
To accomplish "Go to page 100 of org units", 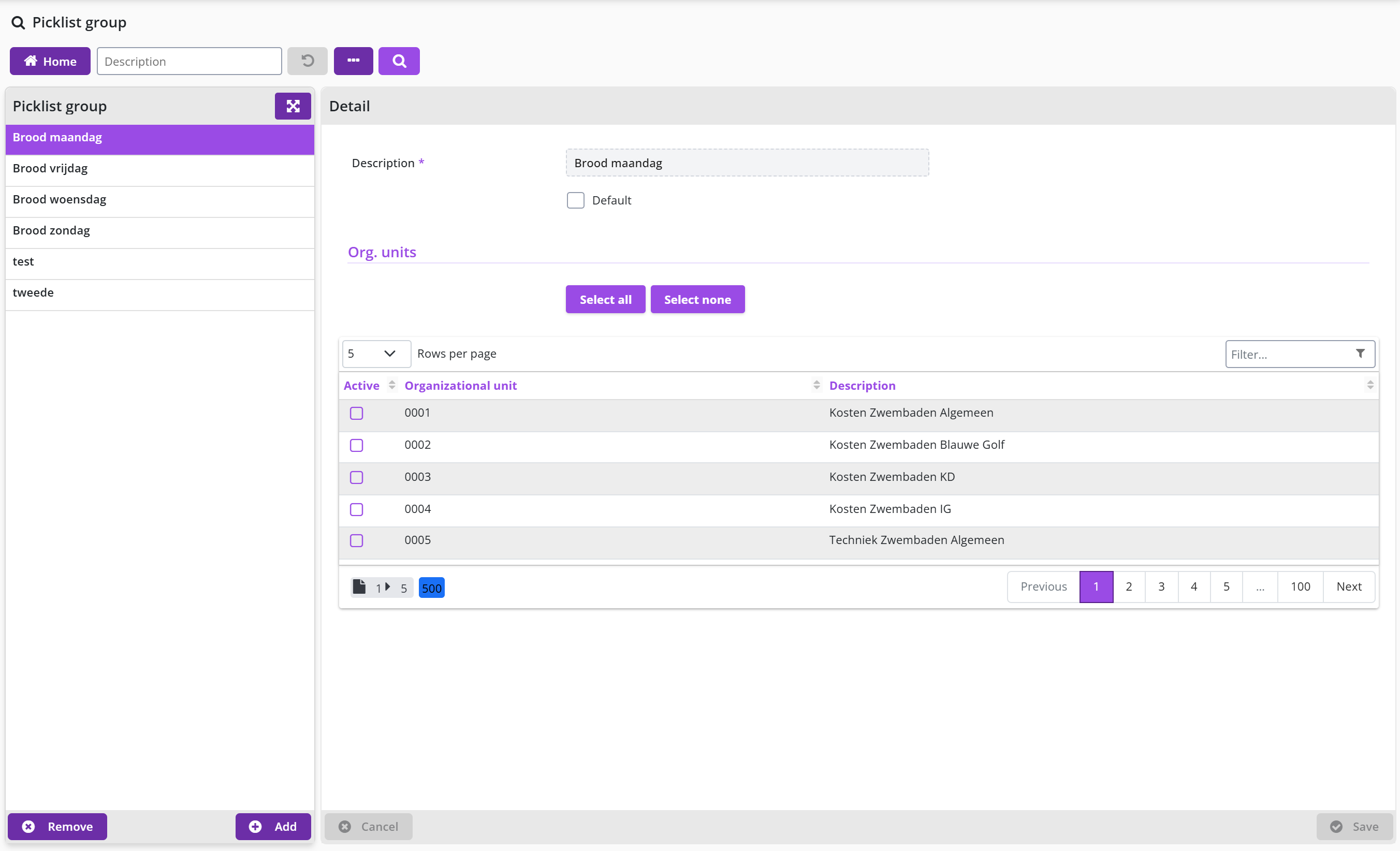I will pos(1300,586).
